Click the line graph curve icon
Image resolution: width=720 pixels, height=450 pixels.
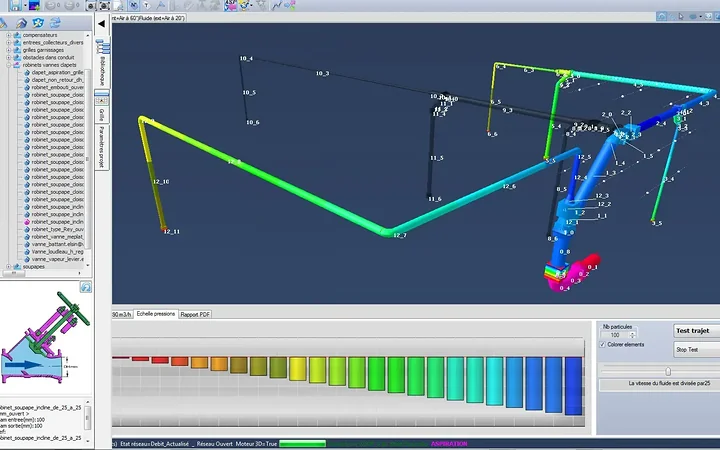(276, 6)
